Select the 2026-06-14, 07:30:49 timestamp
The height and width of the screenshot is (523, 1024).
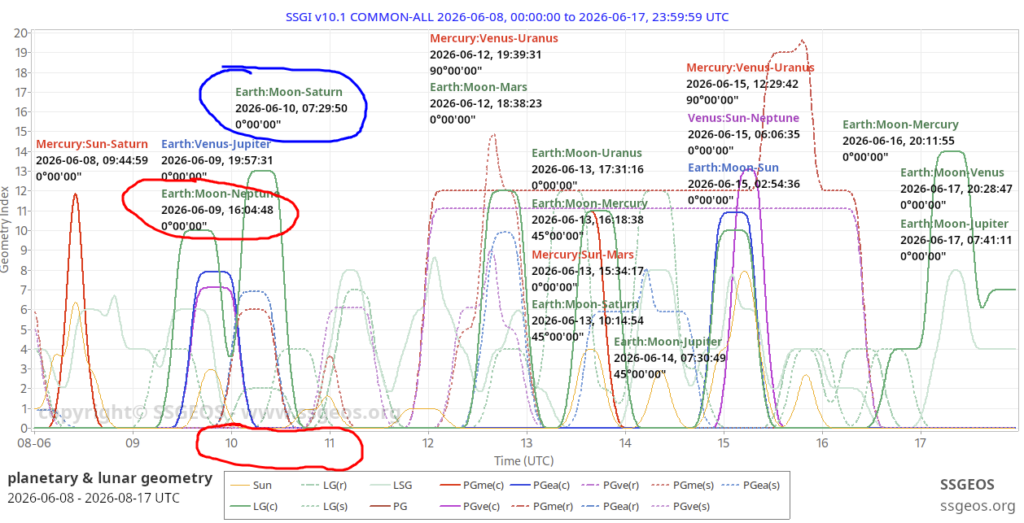pos(670,358)
